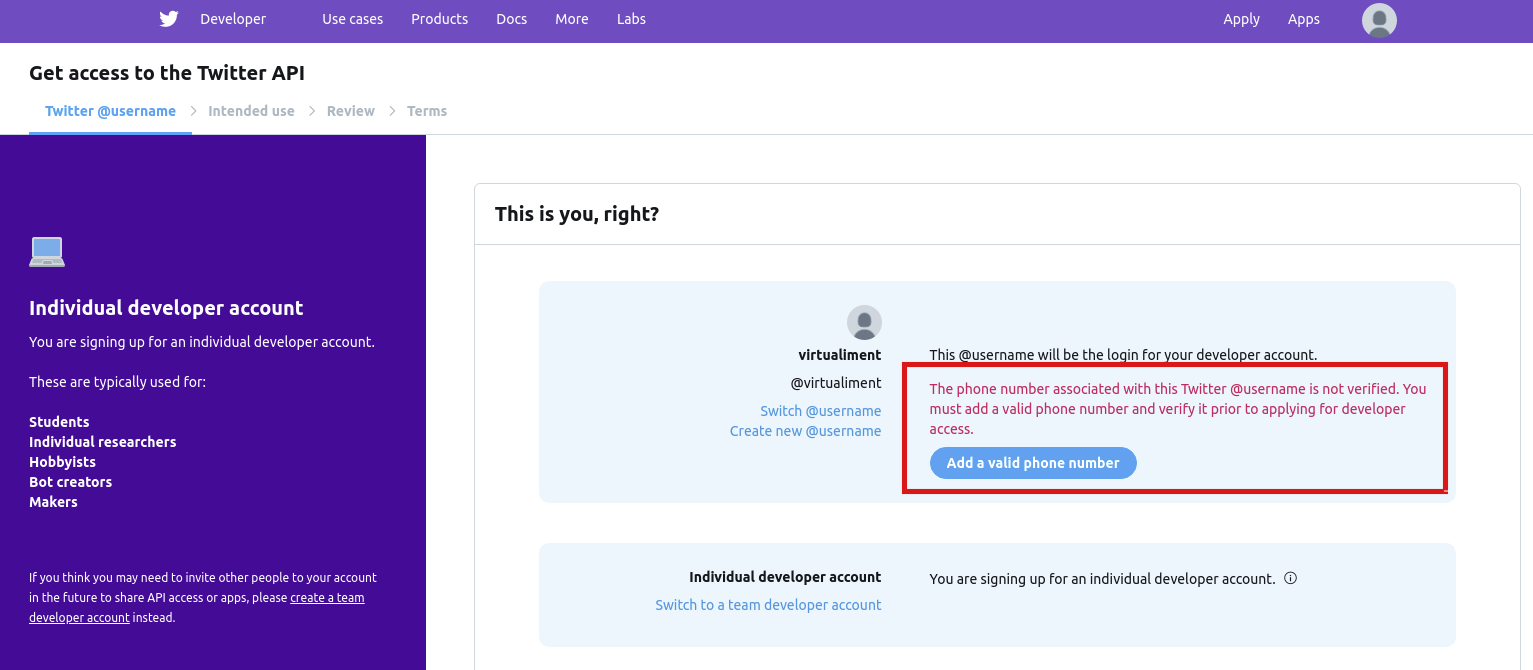Open the profile avatar in top bar
This screenshot has width=1533, height=670.
[1379, 20]
